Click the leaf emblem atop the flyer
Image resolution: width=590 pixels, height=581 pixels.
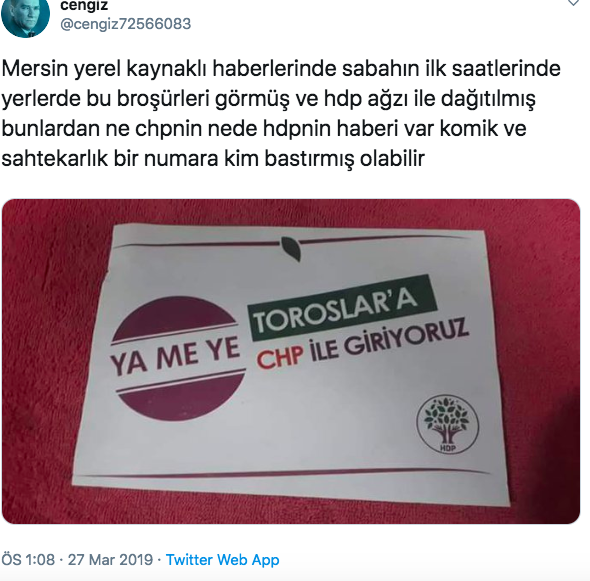291,247
